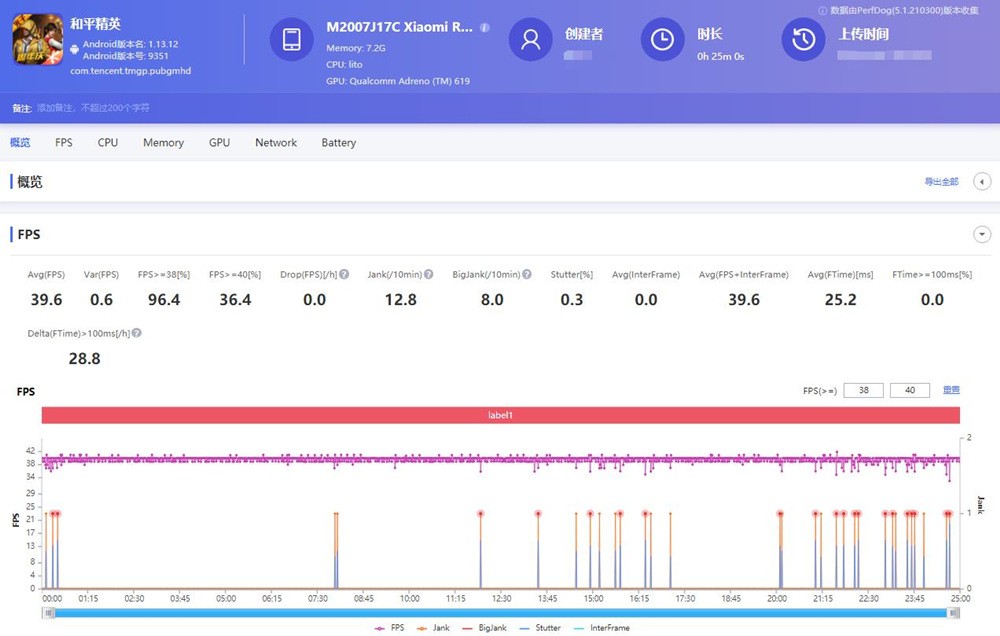Collapse the 概览 panel with the arrow button
Image resolution: width=1000 pixels, height=636 pixels.
[982, 181]
